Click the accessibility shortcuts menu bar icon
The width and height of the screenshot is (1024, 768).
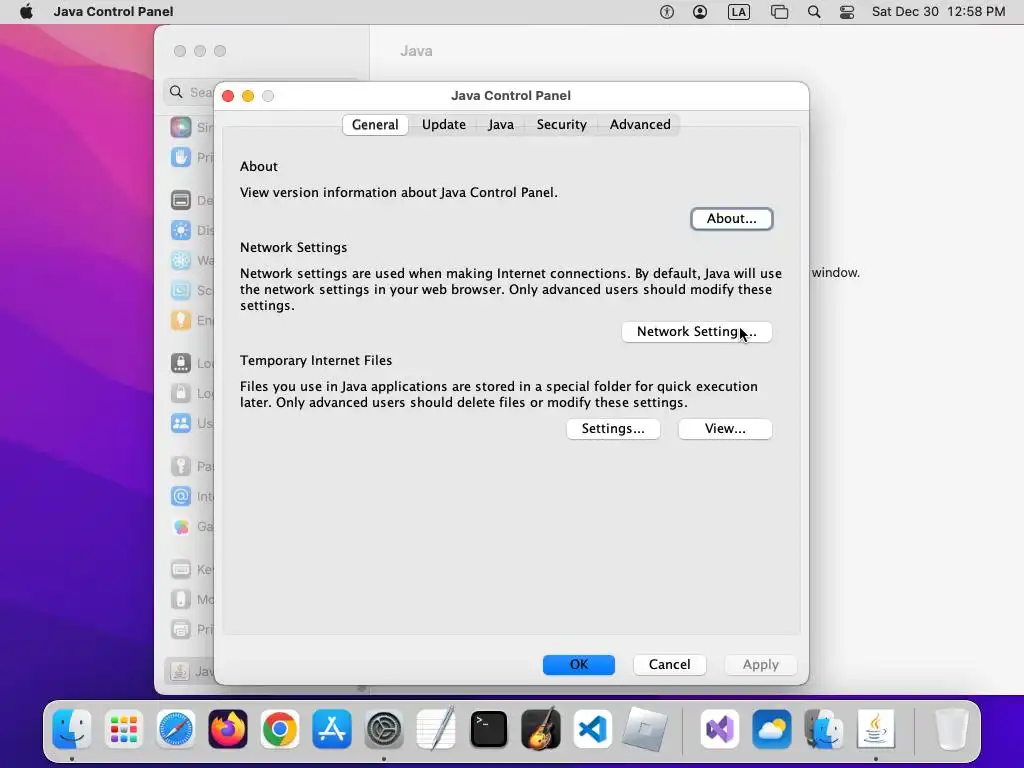pyautogui.click(x=666, y=12)
